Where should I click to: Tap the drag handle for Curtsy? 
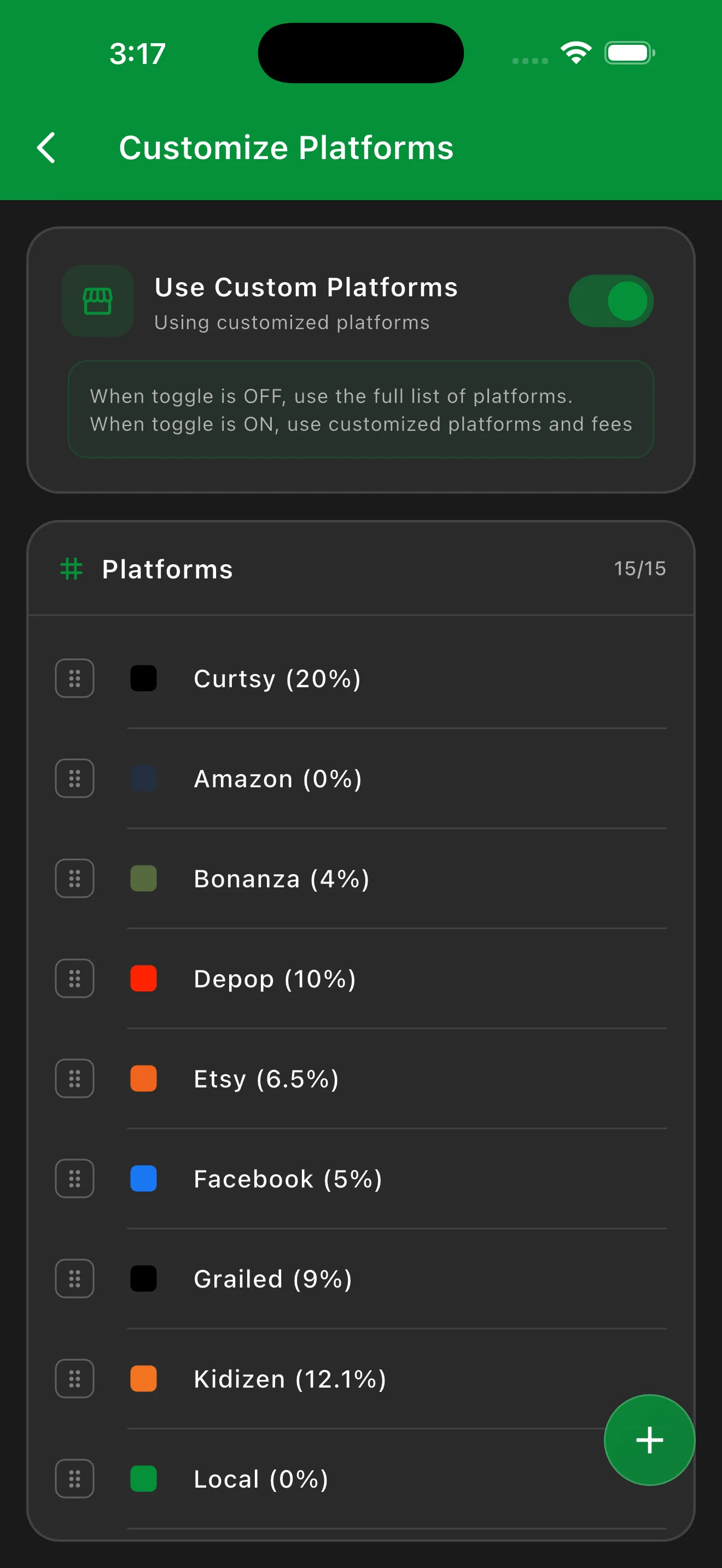point(74,678)
